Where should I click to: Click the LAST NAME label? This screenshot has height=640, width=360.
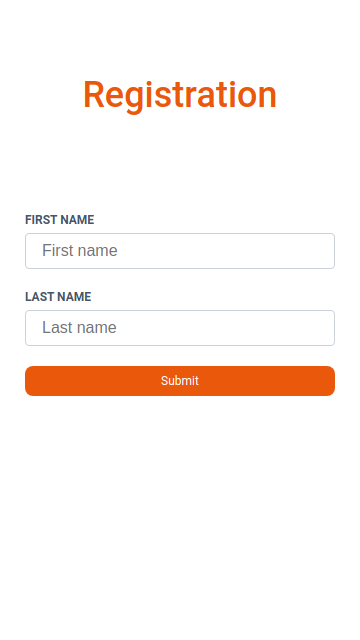(58, 297)
